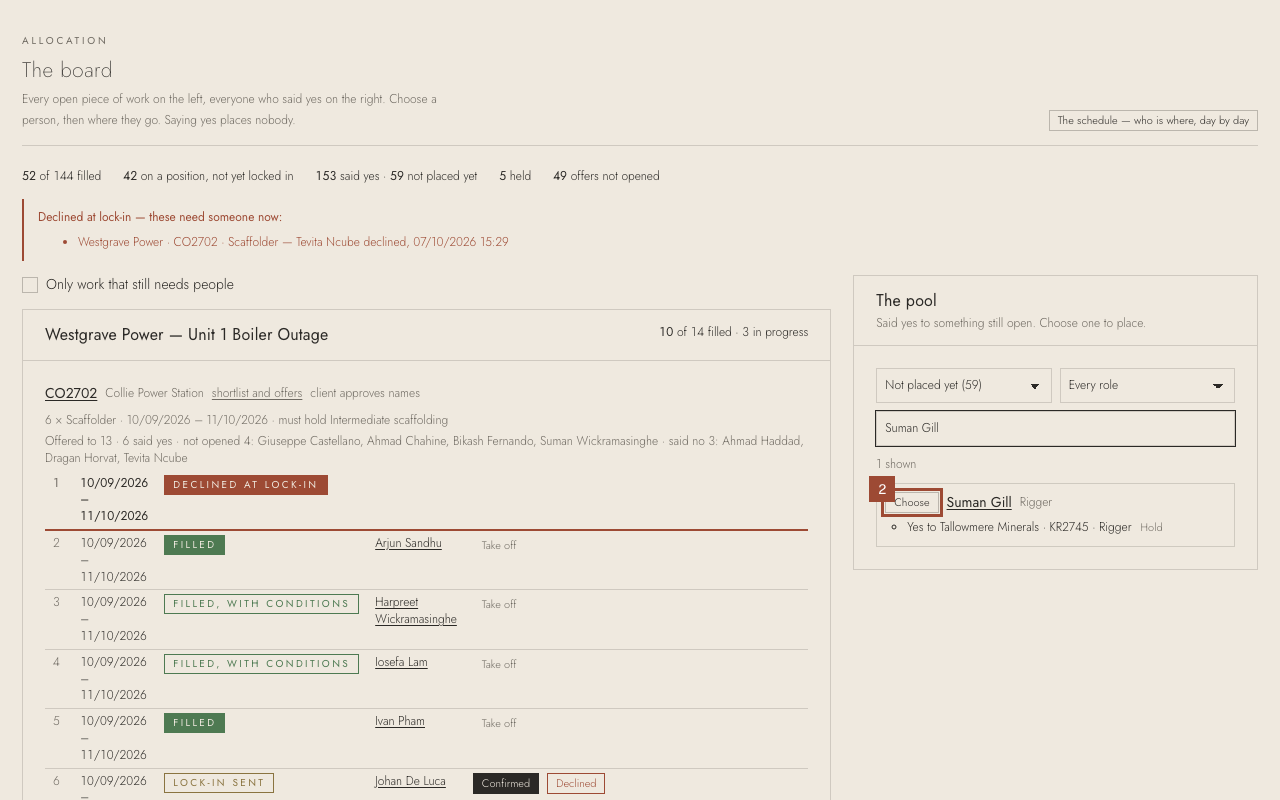Image resolution: width=1280 pixels, height=800 pixels.
Task: Open Arjun Sandhu's profile link
Action: click(408, 543)
